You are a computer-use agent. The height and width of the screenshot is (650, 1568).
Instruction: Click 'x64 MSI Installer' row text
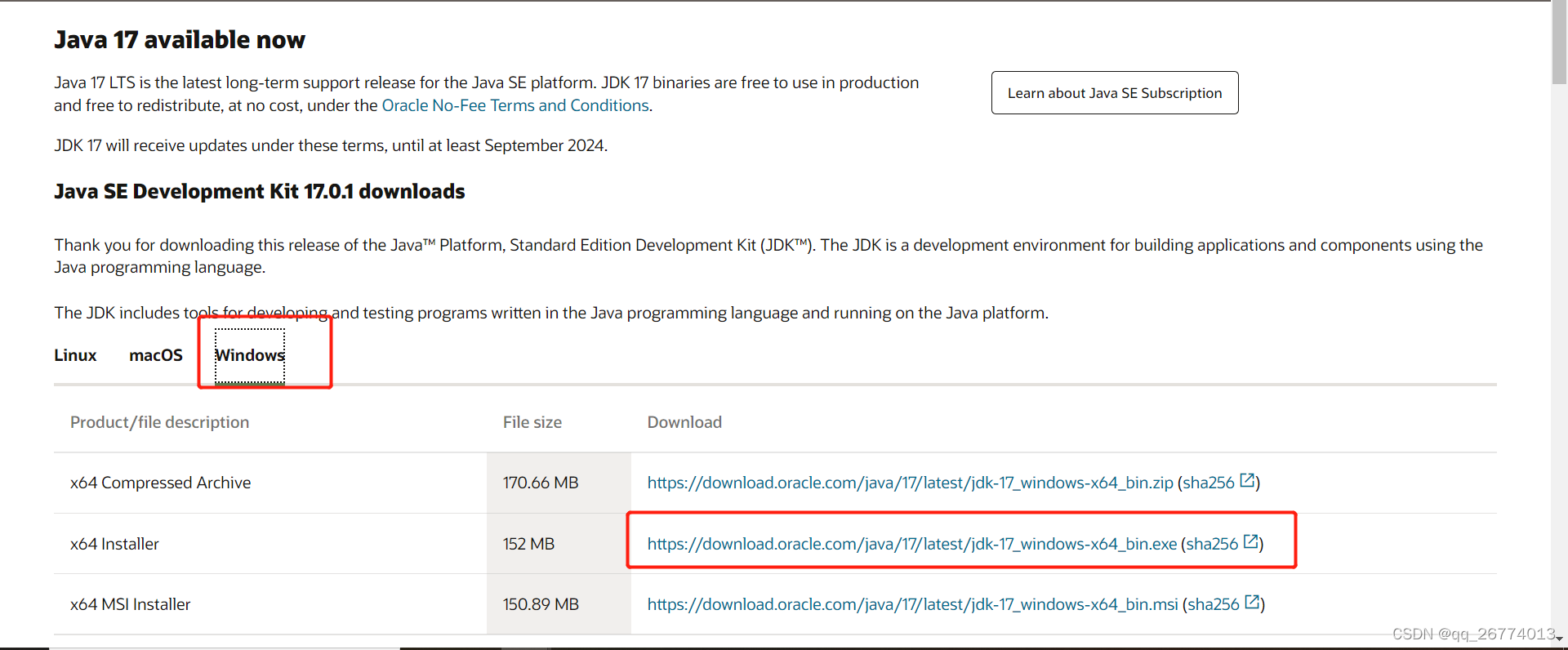click(131, 604)
